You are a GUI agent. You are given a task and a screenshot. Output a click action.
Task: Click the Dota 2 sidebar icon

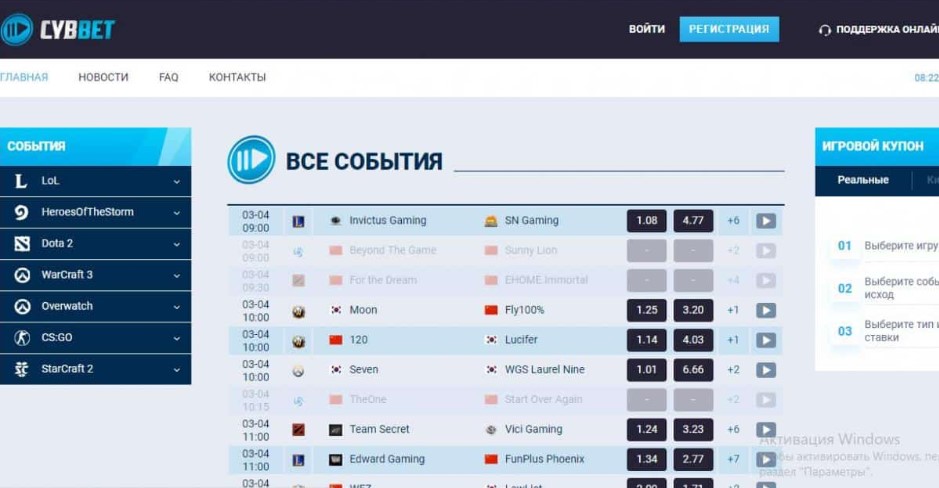tap(22, 244)
